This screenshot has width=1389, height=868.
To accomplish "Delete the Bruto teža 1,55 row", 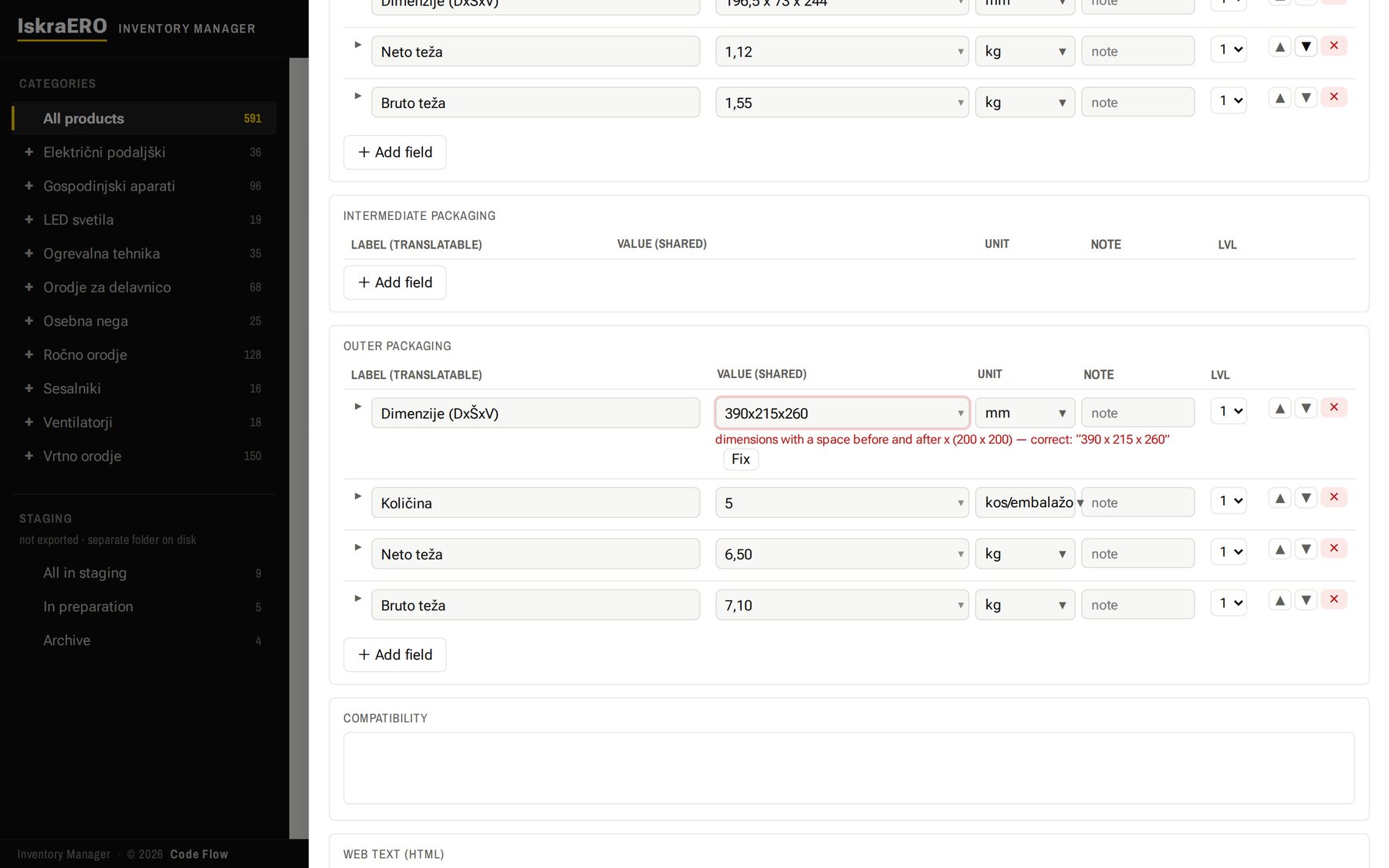I will [x=1333, y=97].
